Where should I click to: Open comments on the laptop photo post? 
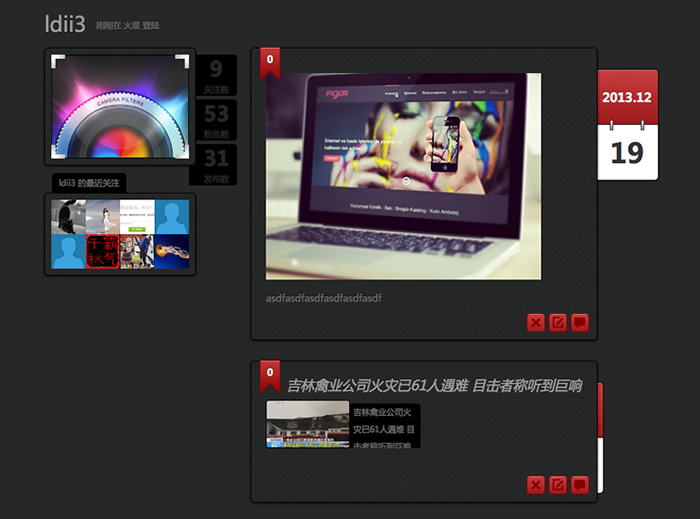pyautogui.click(x=580, y=322)
